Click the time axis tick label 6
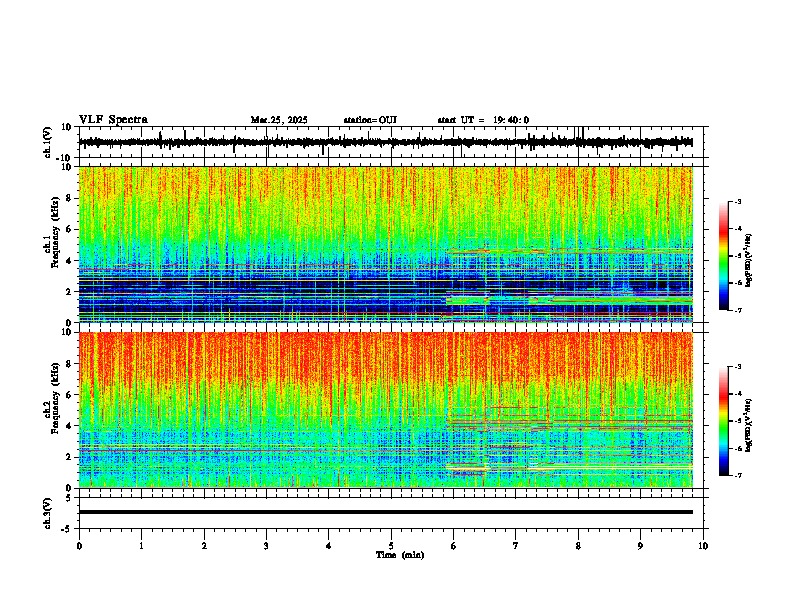The width and height of the screenshot is (792, 612). pyautogui.click(x=454, y=546)
